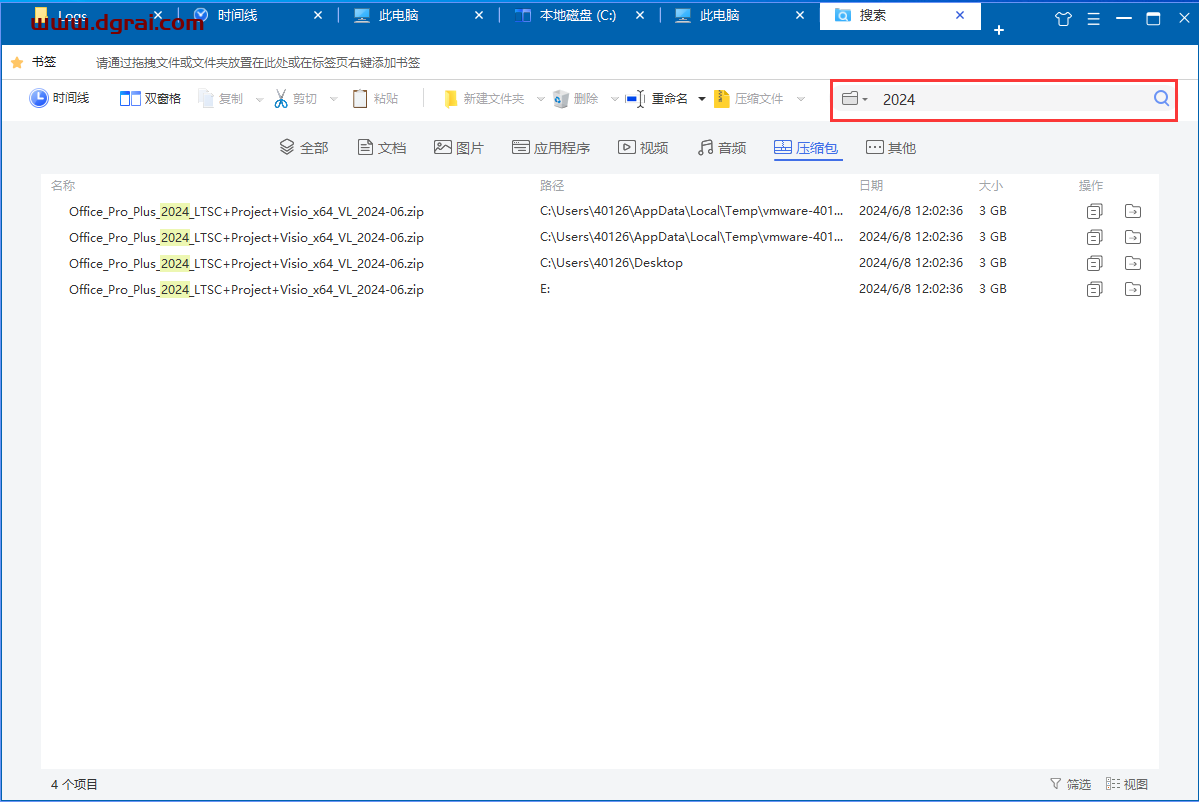
Task: Switch to the Logs tab
Action: tap(72, 15)
